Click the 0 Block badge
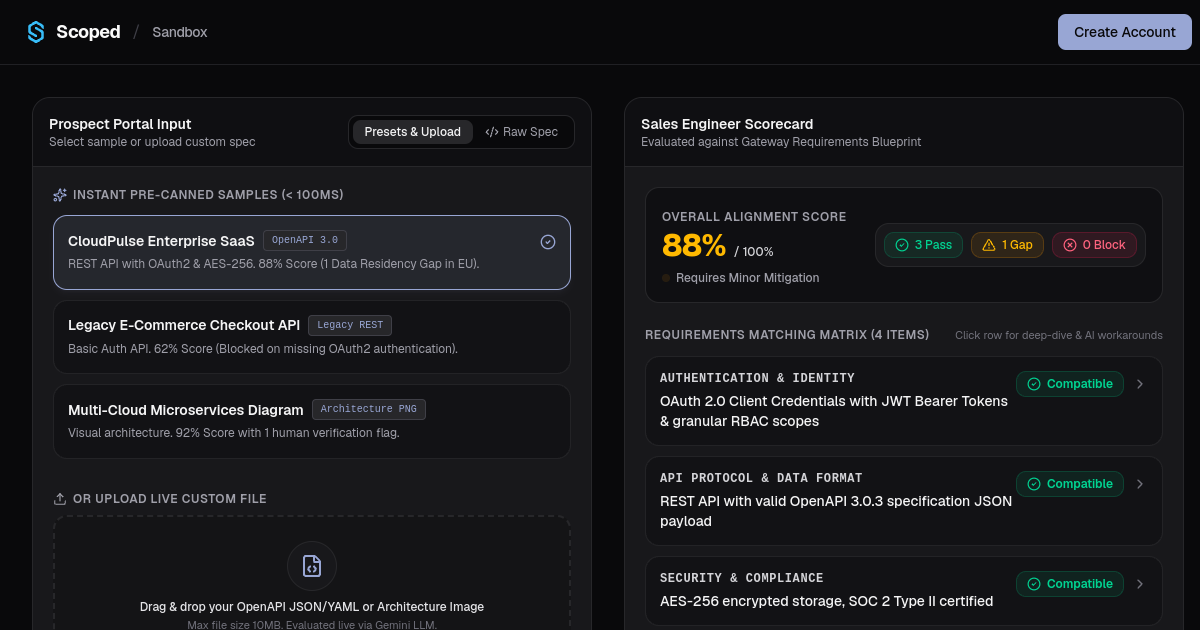 pos(1094,245)
